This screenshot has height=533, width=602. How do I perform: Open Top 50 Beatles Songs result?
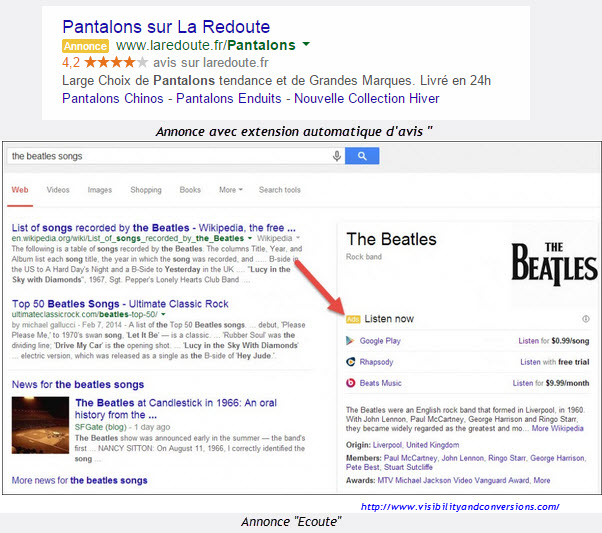click(x=120, y=304)
